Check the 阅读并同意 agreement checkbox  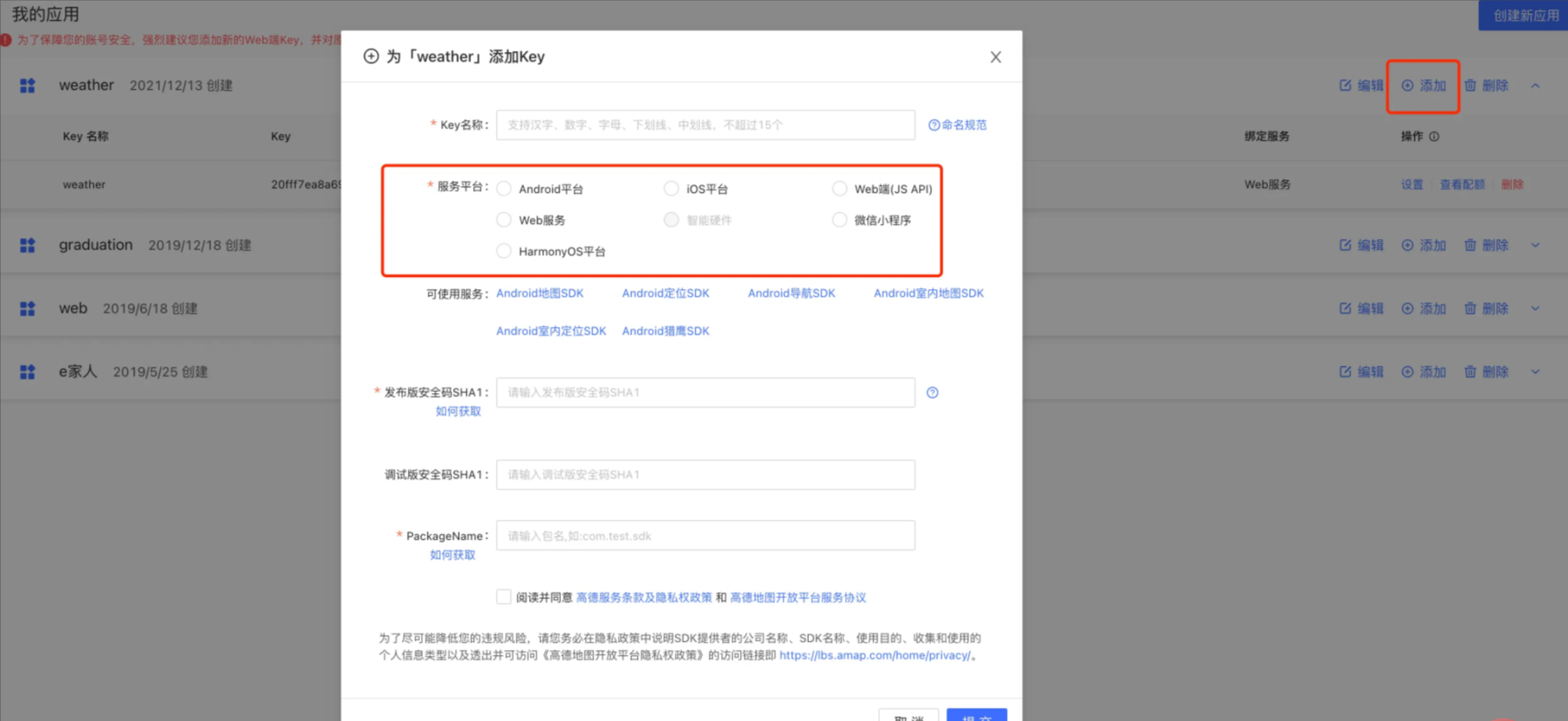coord(503,597)
